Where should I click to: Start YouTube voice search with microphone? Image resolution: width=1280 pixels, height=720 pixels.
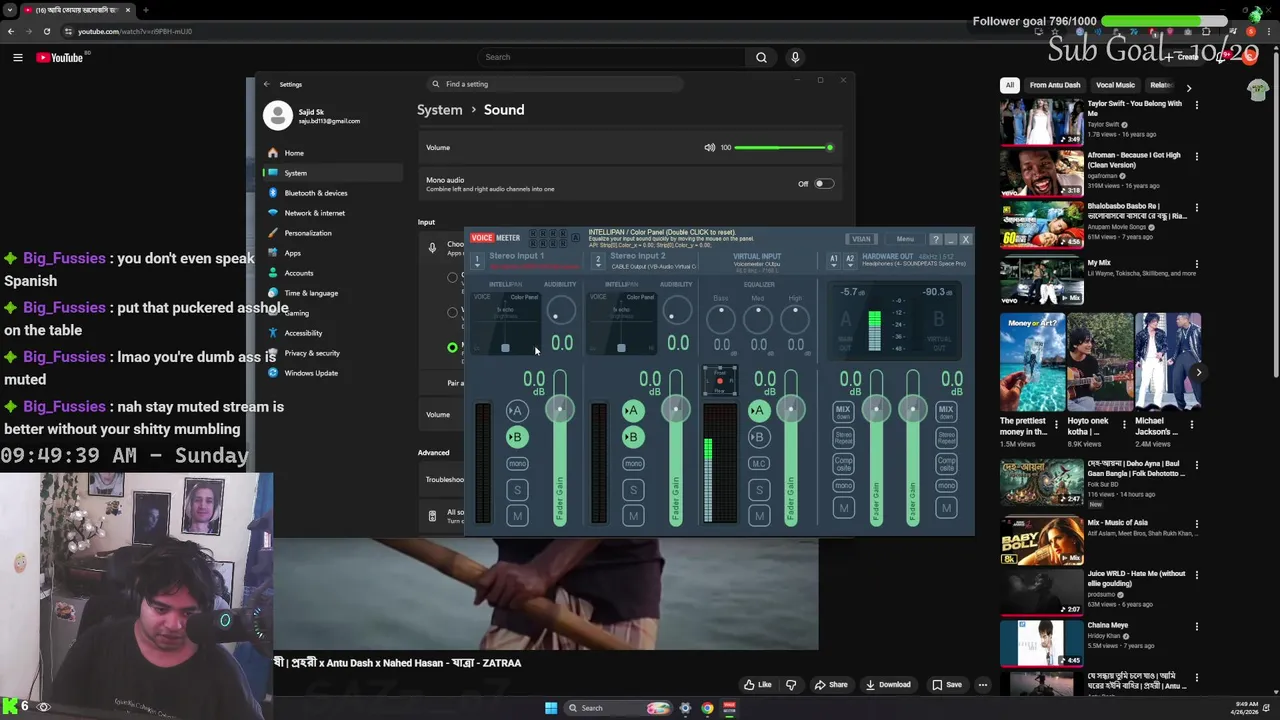(795, 57)
